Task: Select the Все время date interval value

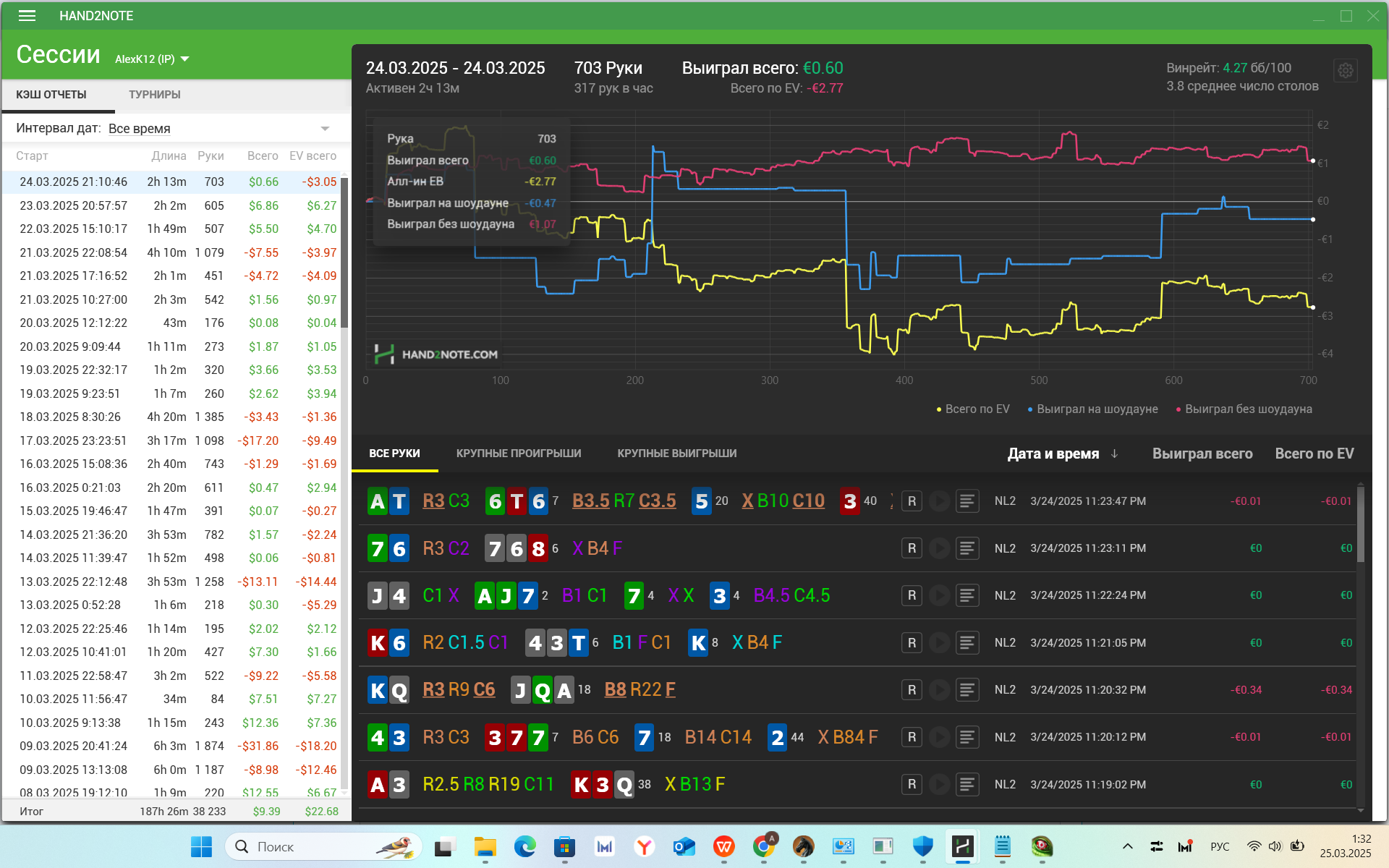Action: click(140, 129)
